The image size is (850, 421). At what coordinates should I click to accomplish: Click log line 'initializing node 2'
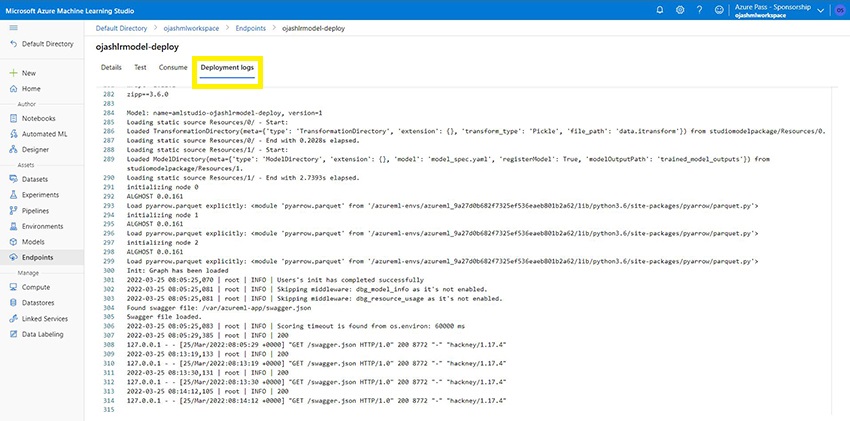click(162, 243)
